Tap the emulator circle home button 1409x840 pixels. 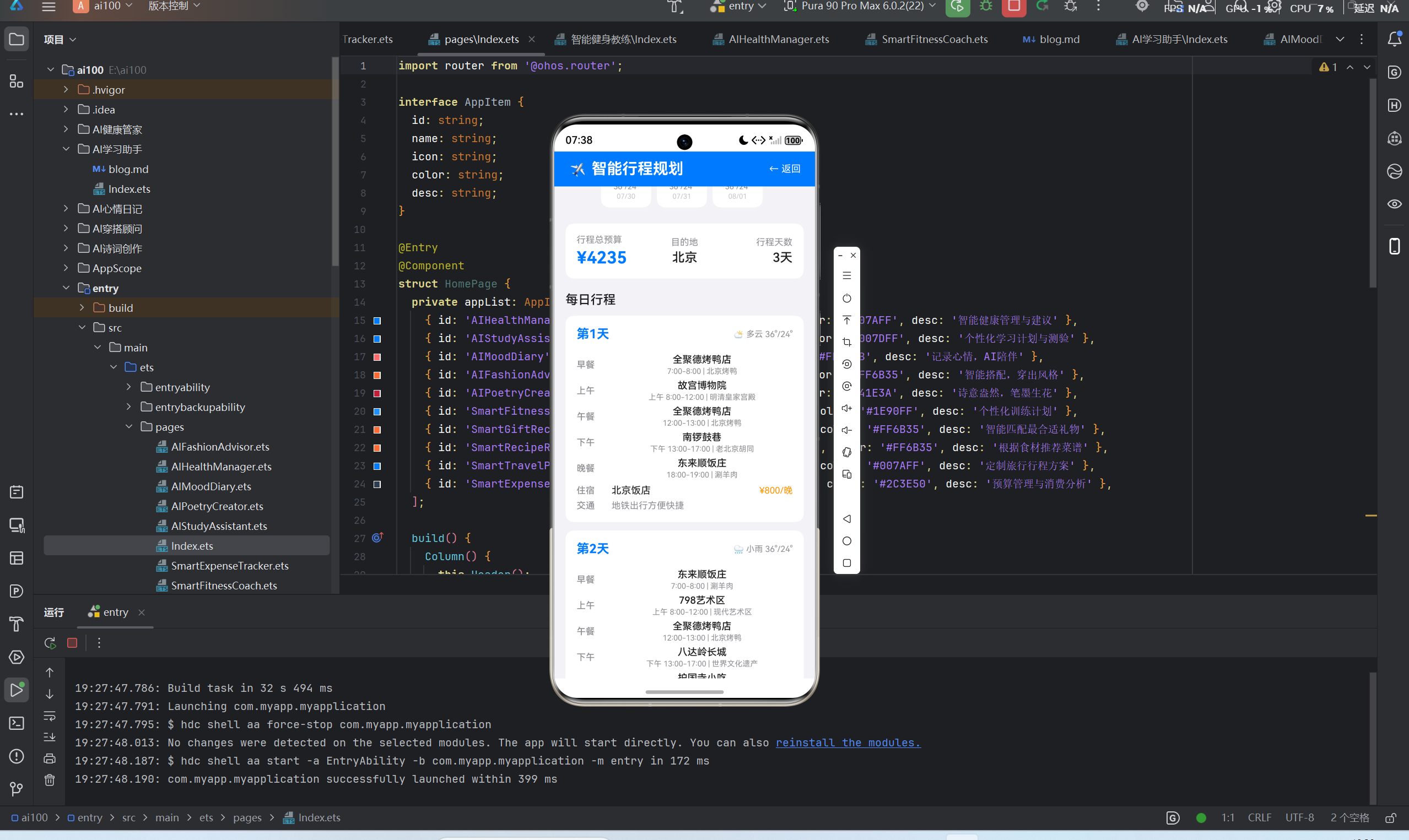click(846, 541)
